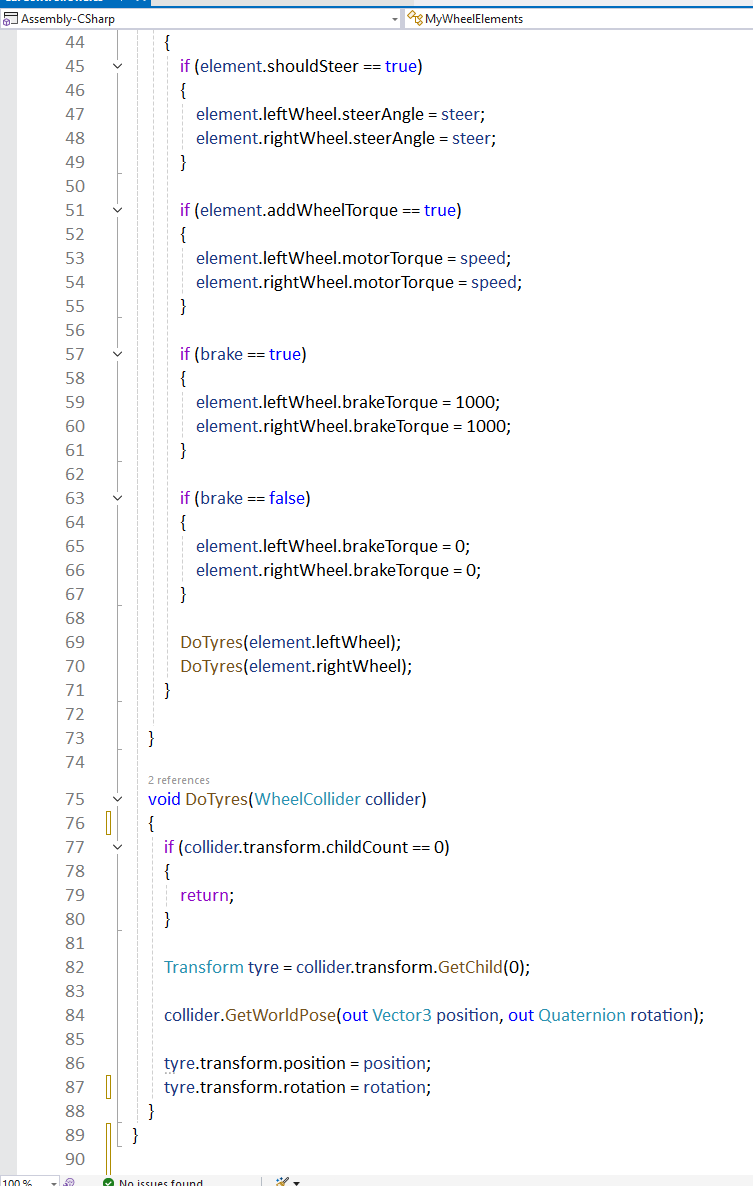Open the Assembly-CSharp project dropdown arrow

(394, 18)
